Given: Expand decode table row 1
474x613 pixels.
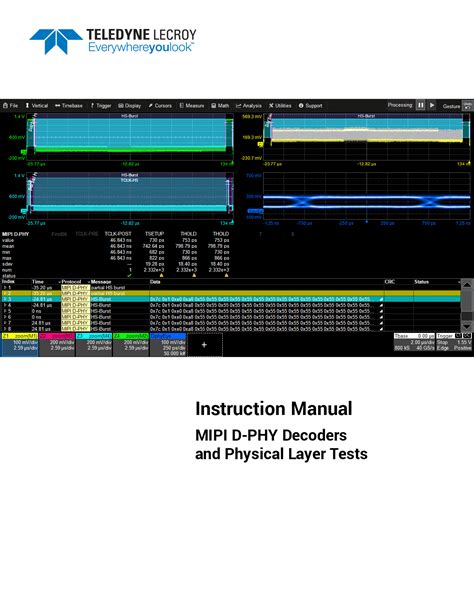Looking at the screenshot, I should [5, 287].
